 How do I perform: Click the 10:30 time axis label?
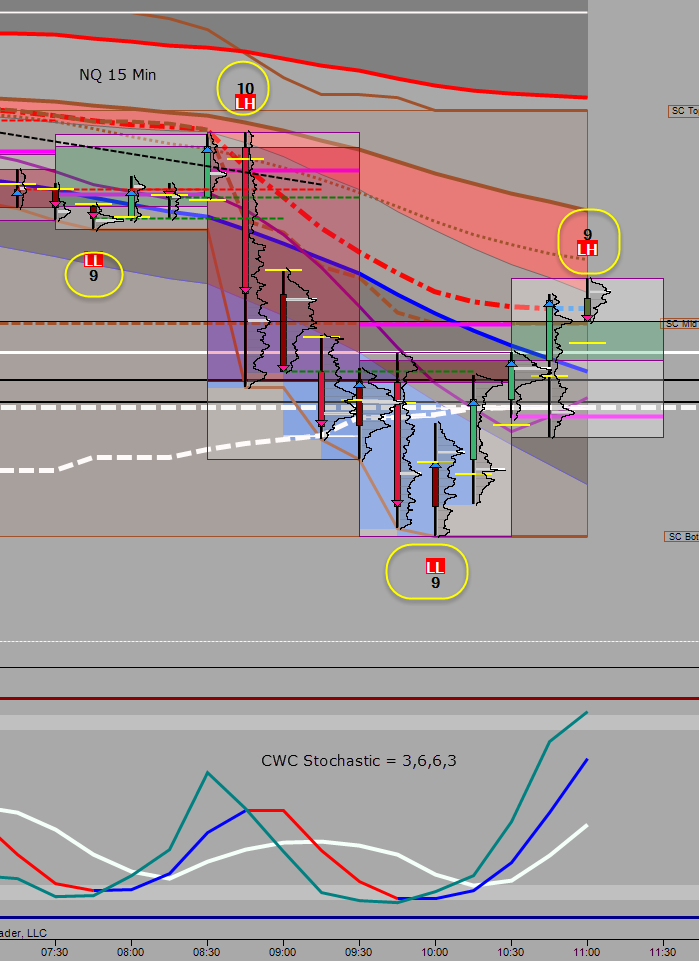coord(510,952)
